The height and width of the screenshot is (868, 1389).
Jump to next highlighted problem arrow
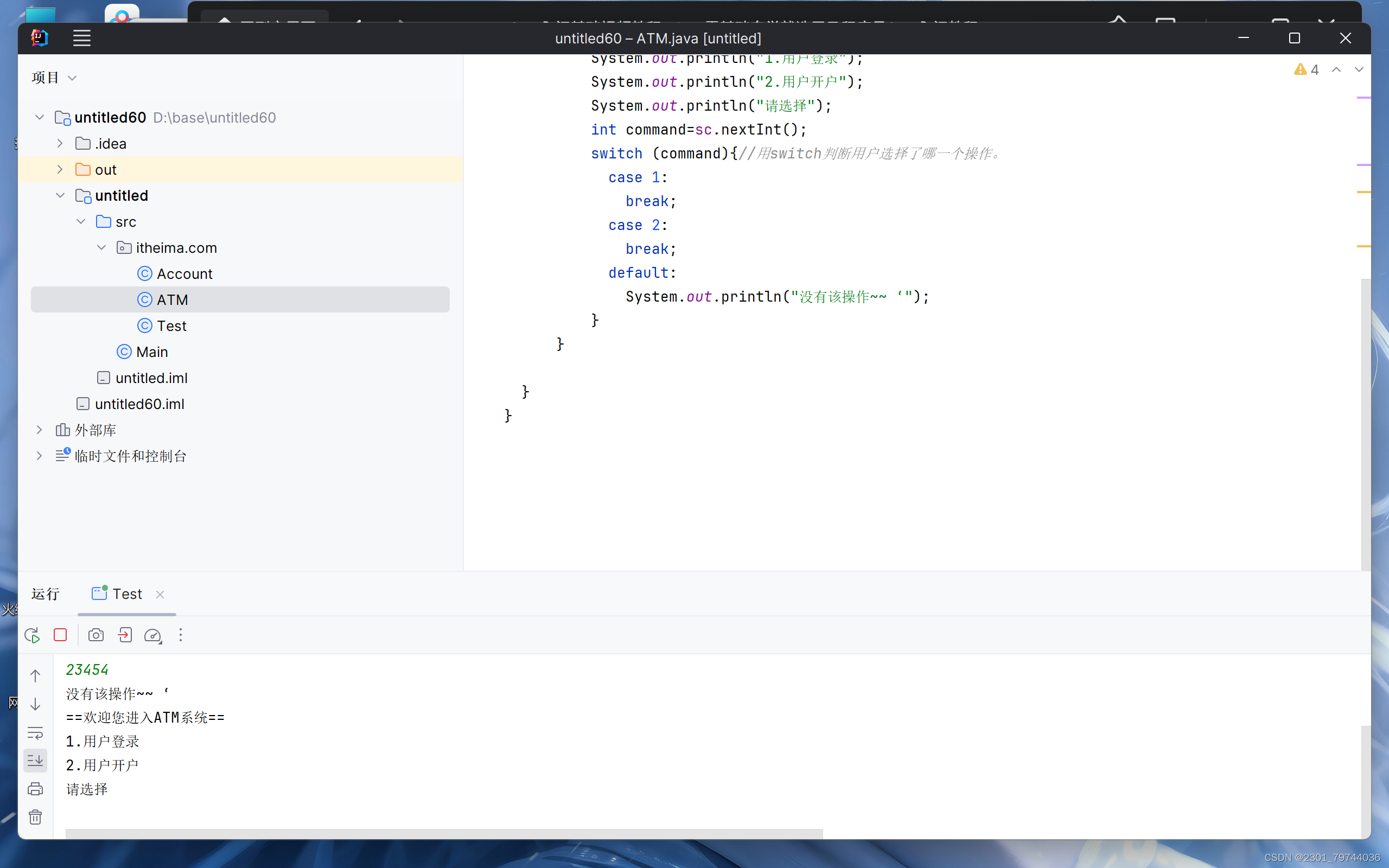point(1359,69)
